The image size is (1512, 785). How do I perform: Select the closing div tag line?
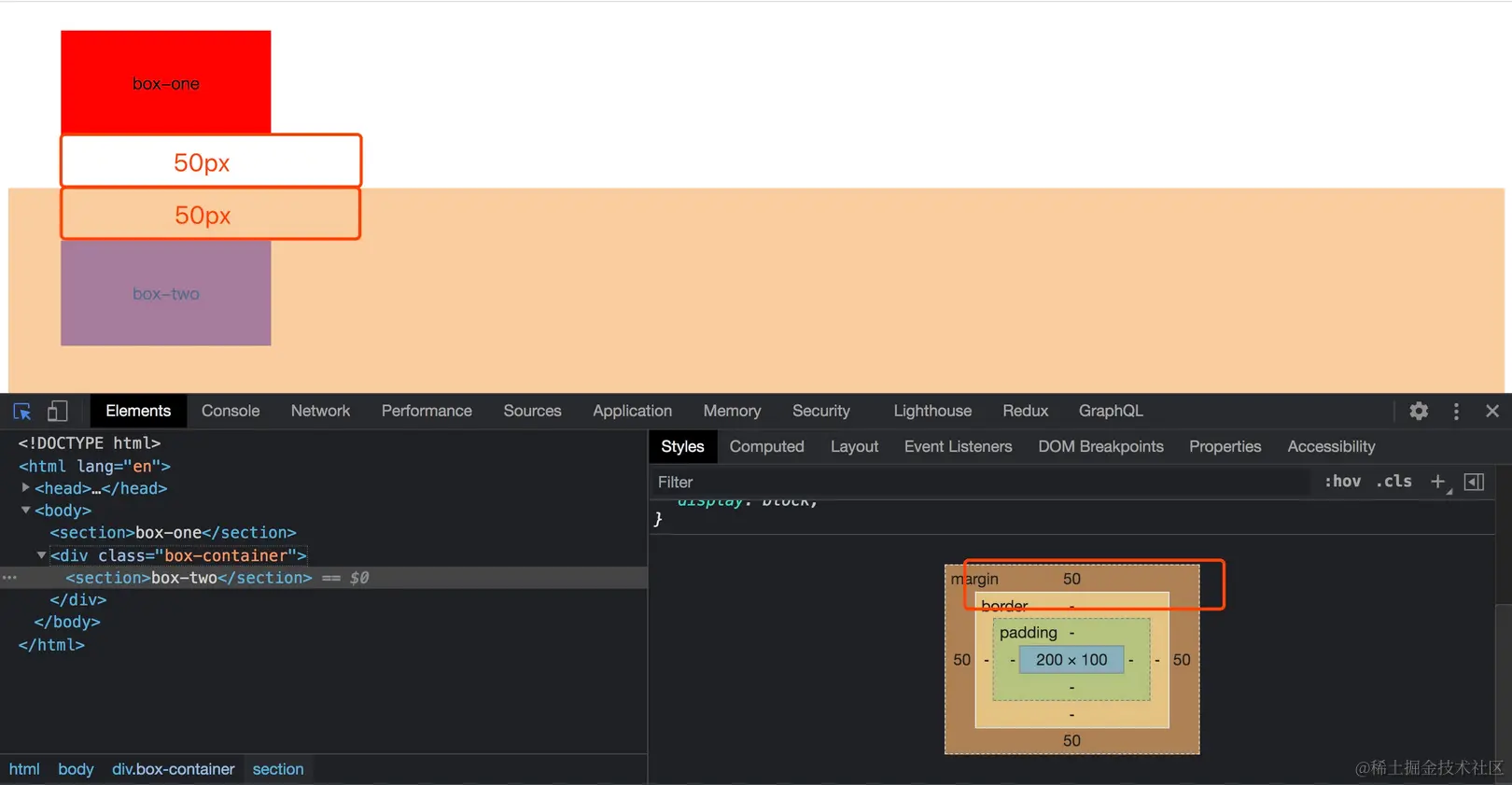[x=78, y=599]
